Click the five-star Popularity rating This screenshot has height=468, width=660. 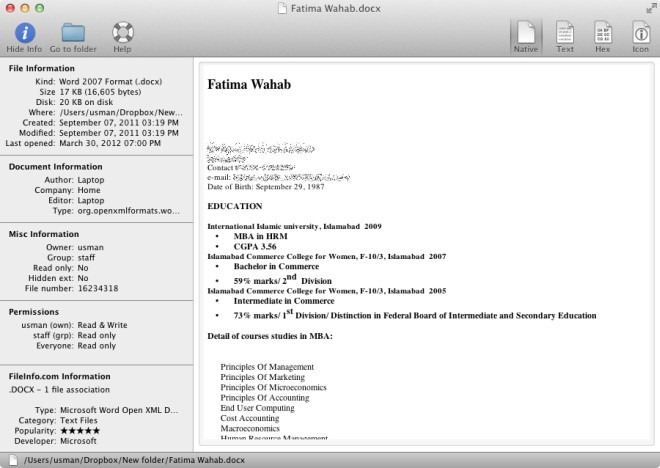(x=80, y=431)
